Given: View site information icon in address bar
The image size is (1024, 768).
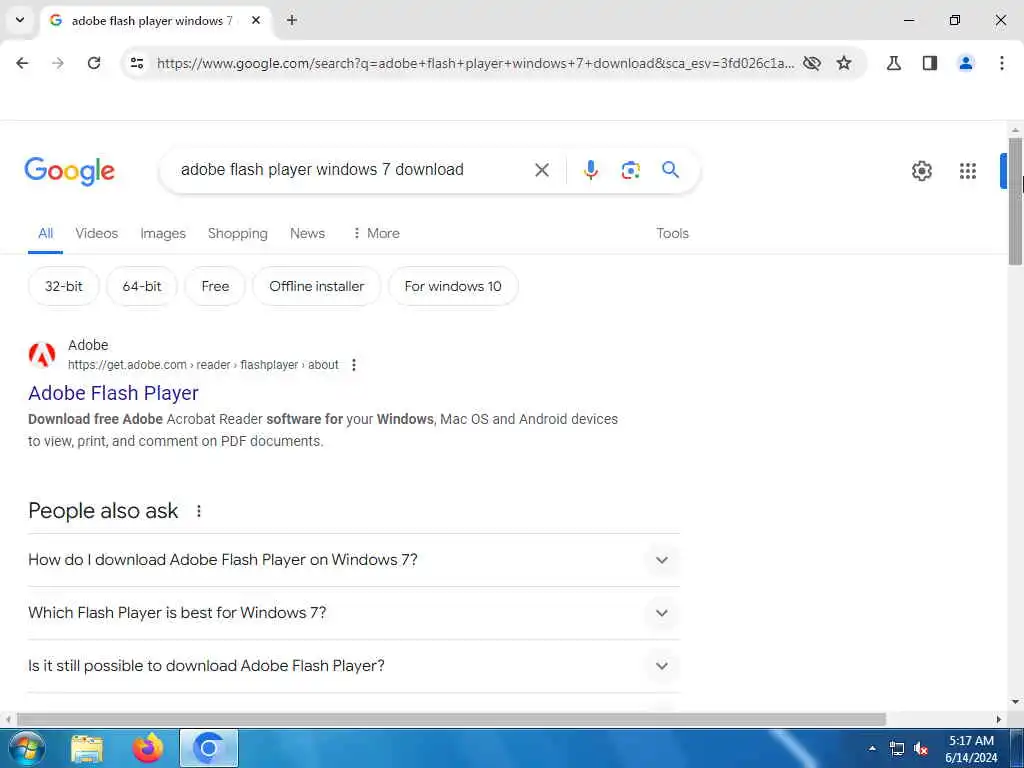Looking at the screenshot, I should (x=136, y=63).
